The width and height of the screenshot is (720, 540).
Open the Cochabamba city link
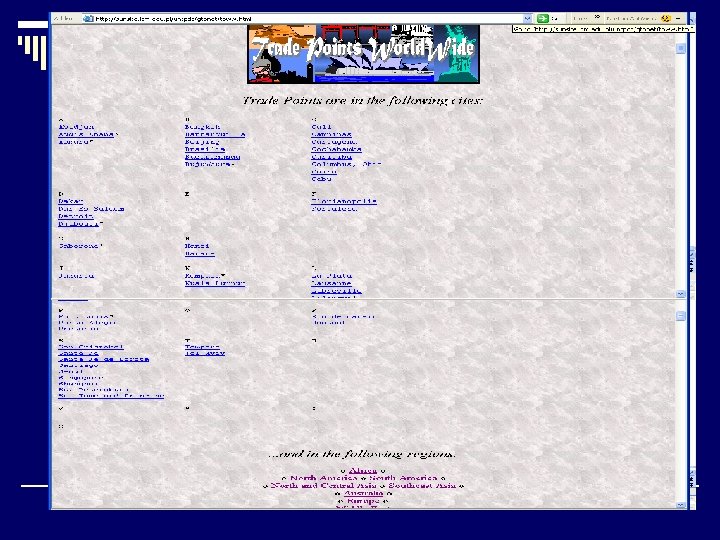tap(336, 149)
